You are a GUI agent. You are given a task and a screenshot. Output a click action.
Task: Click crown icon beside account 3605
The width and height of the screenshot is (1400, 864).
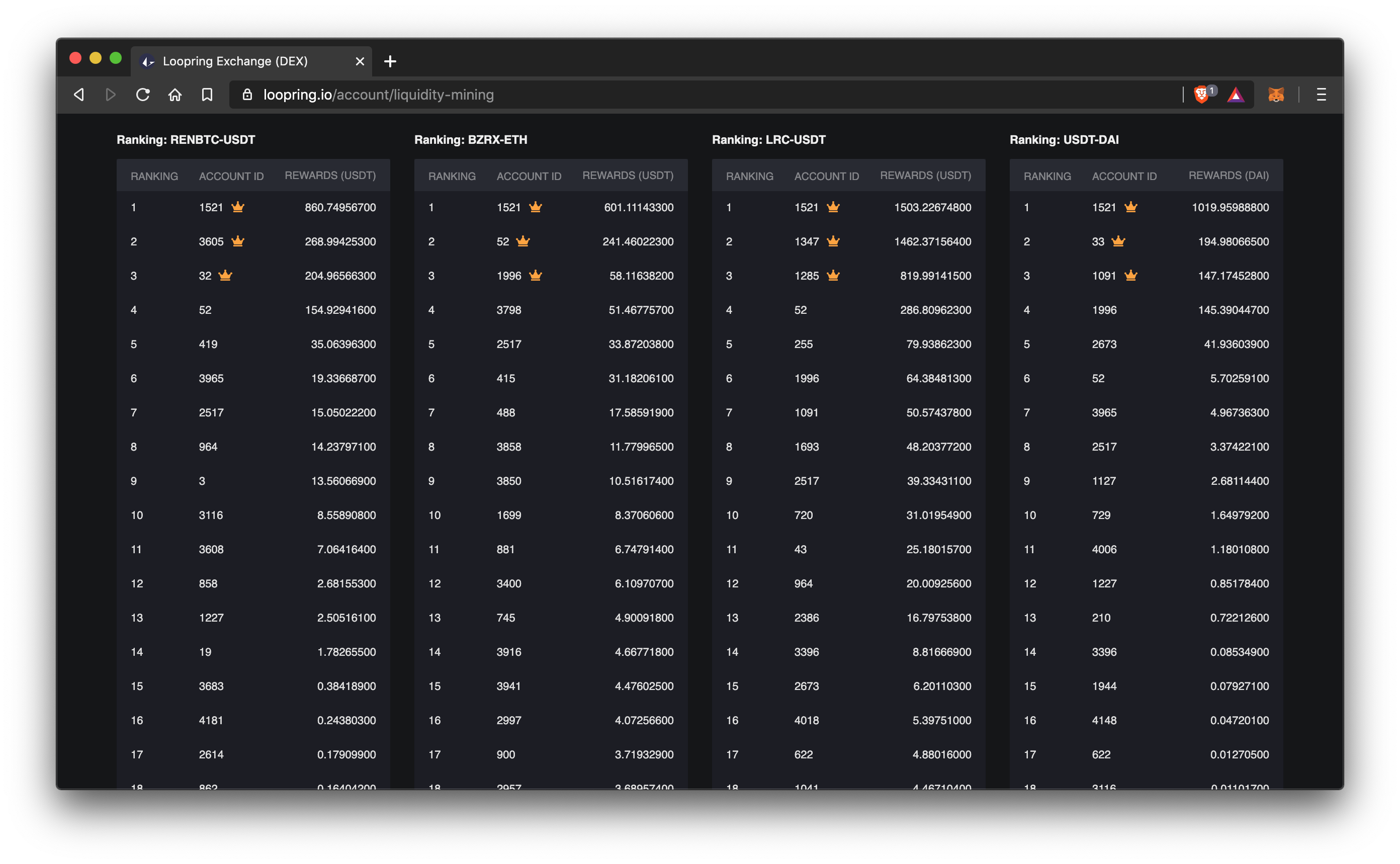pos(238,241)
